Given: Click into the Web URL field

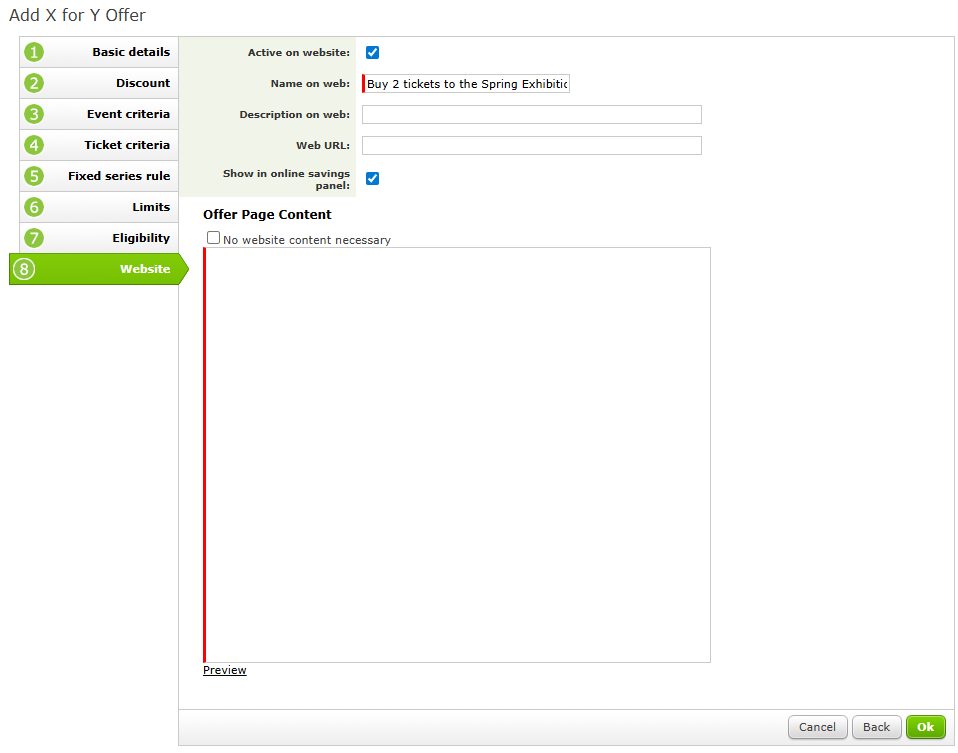Looking at the screenshot, I should 532,145.
